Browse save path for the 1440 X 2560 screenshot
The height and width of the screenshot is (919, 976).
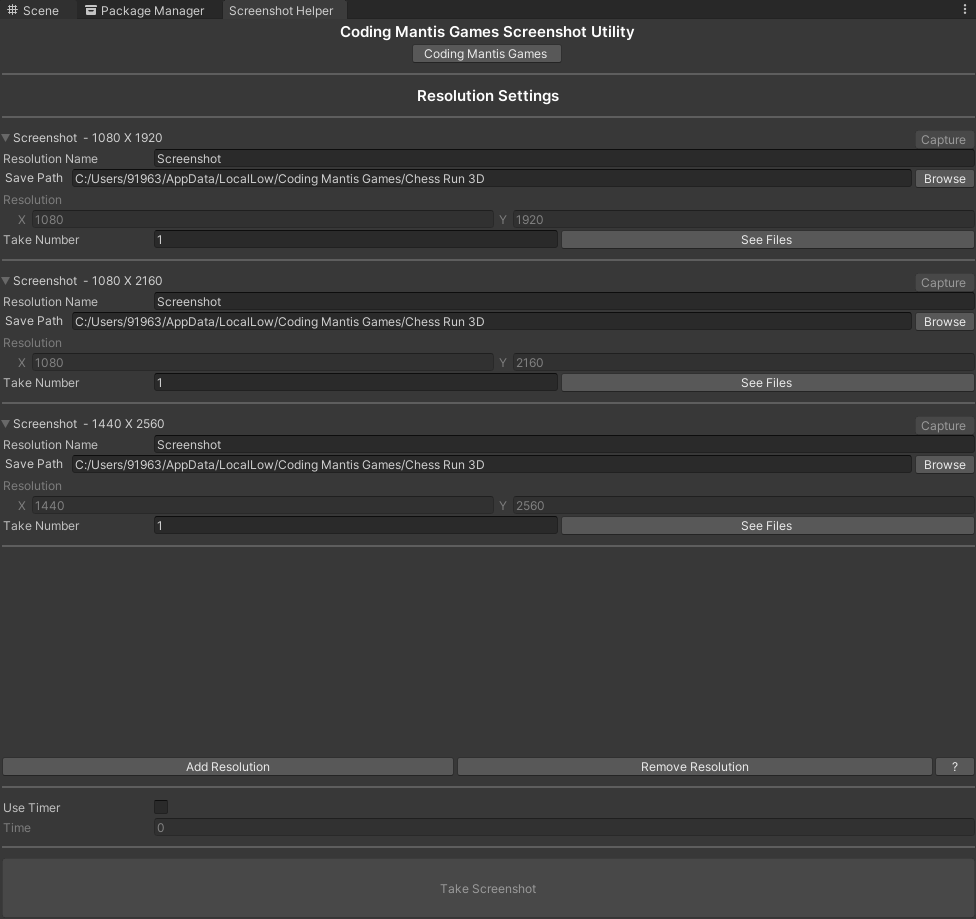(943, 464)
